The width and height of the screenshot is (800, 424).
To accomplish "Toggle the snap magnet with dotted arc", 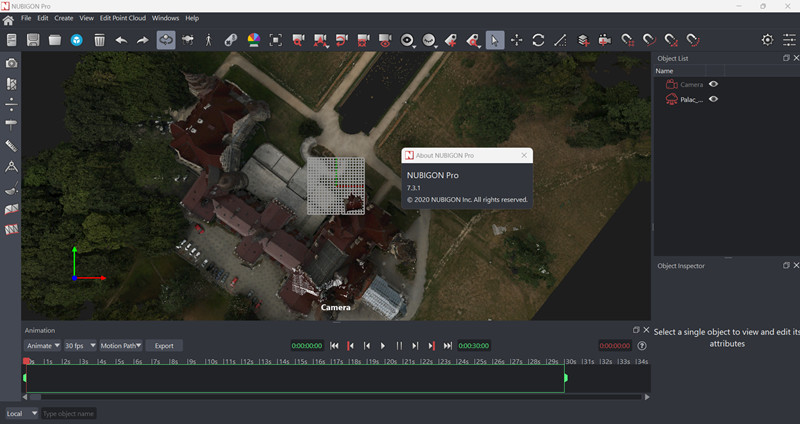I will click(x=692, y=40).
